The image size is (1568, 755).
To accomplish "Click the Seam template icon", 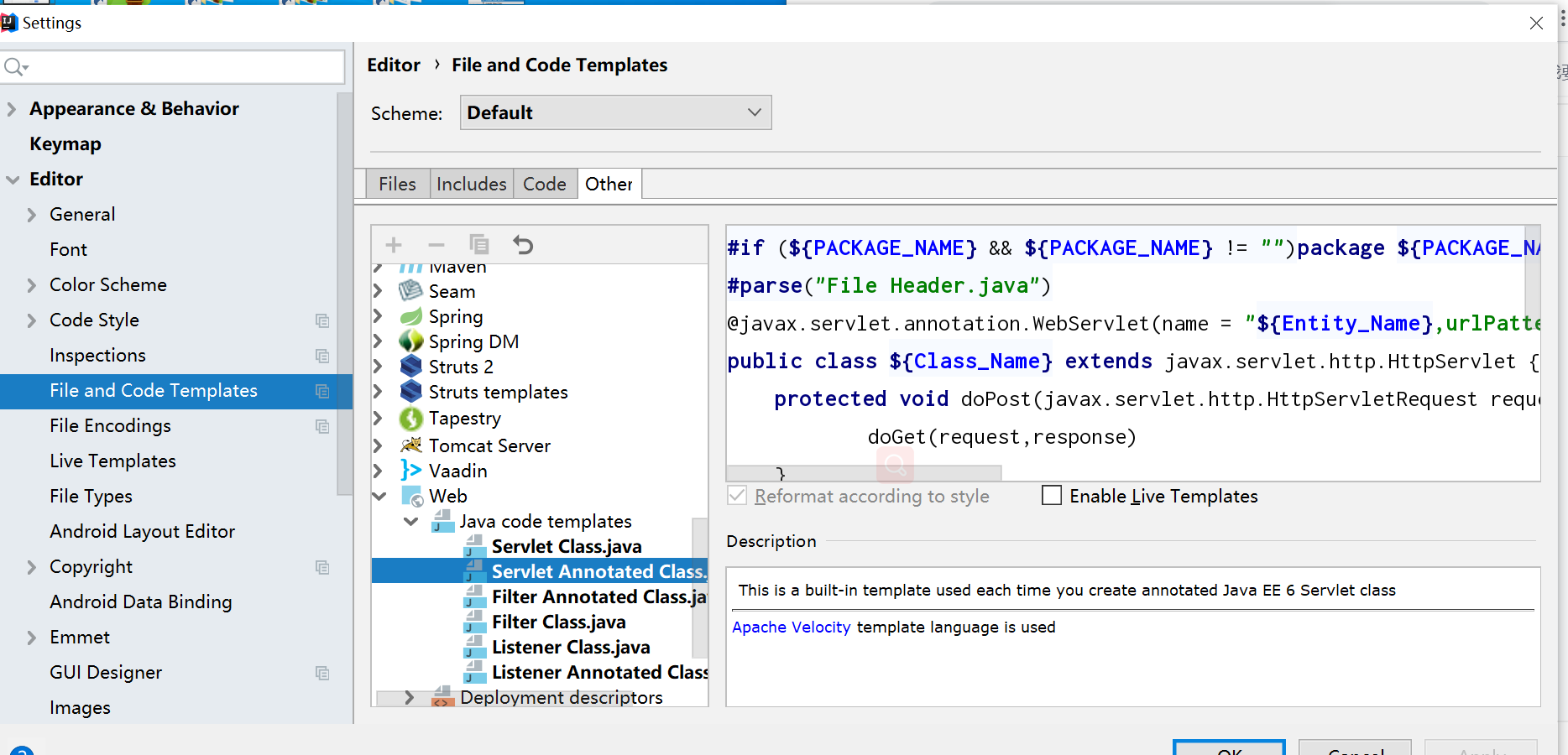I will click(410, 291).
